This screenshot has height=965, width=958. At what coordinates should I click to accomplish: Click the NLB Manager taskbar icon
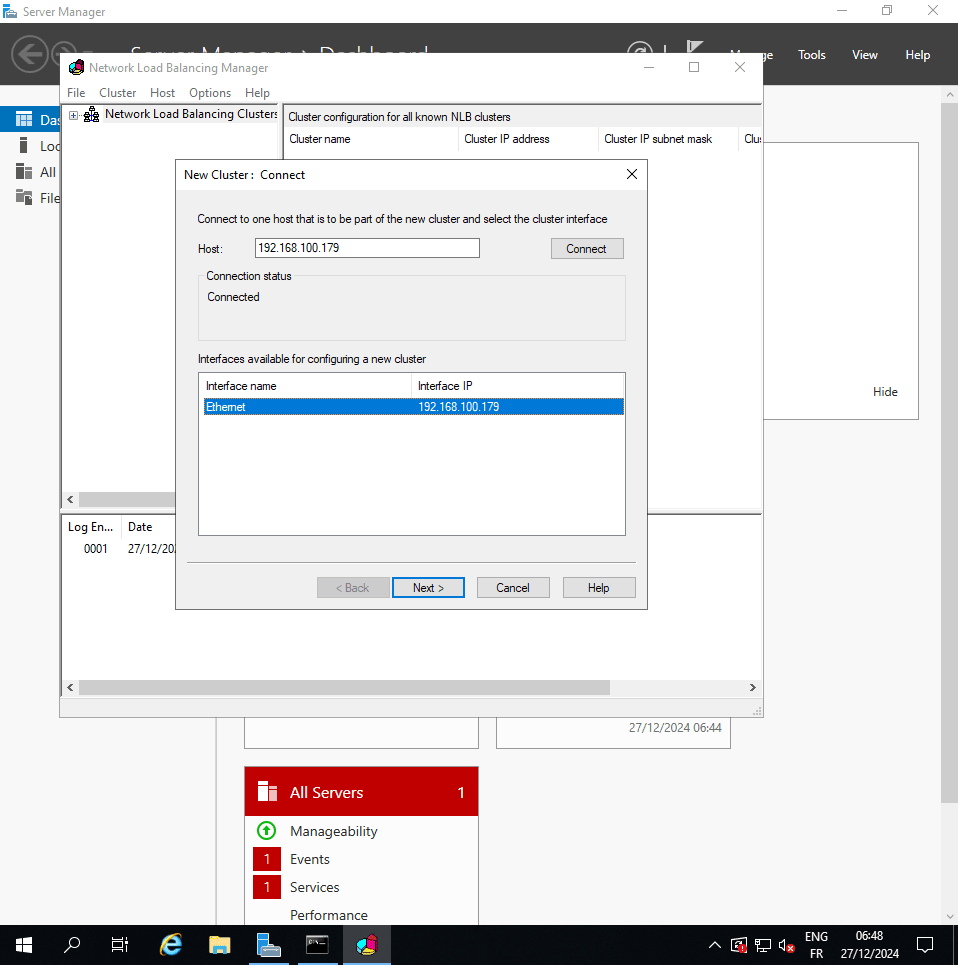366,944
